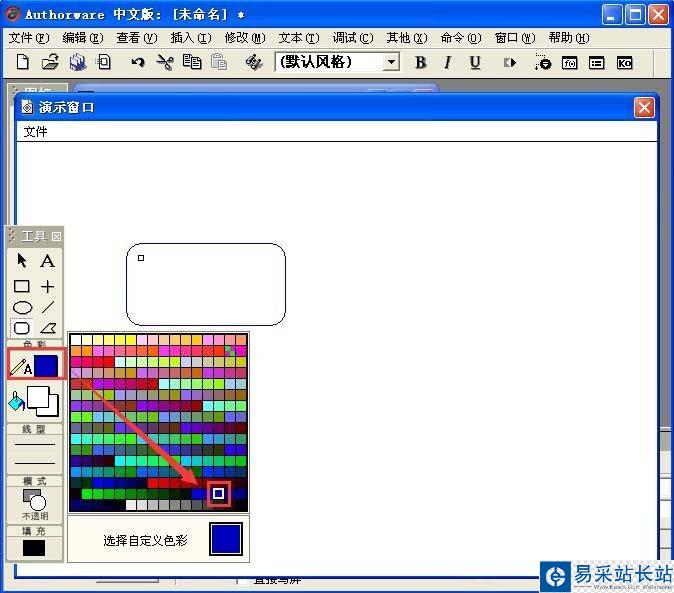Screen dimensions: 674x593
Task: Open the 调试(C) menu
Action: 353,38
